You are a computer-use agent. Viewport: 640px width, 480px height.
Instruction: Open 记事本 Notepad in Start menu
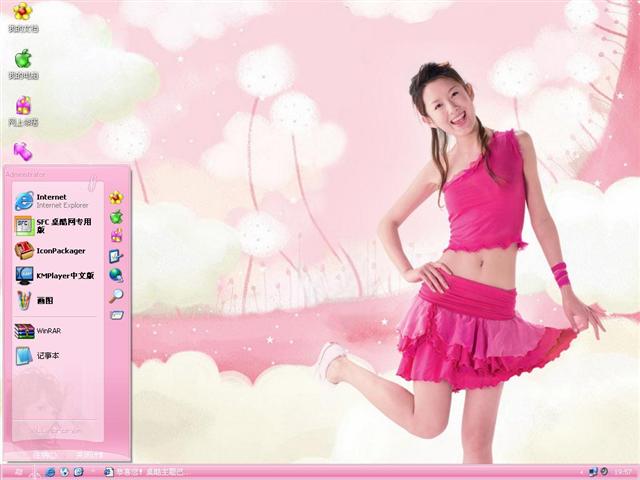53,356
